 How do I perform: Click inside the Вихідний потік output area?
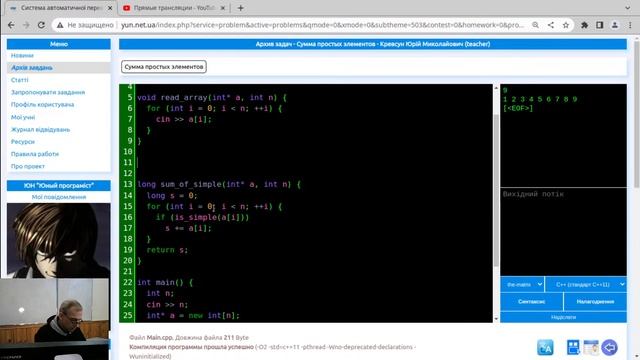tap(563, 232)
